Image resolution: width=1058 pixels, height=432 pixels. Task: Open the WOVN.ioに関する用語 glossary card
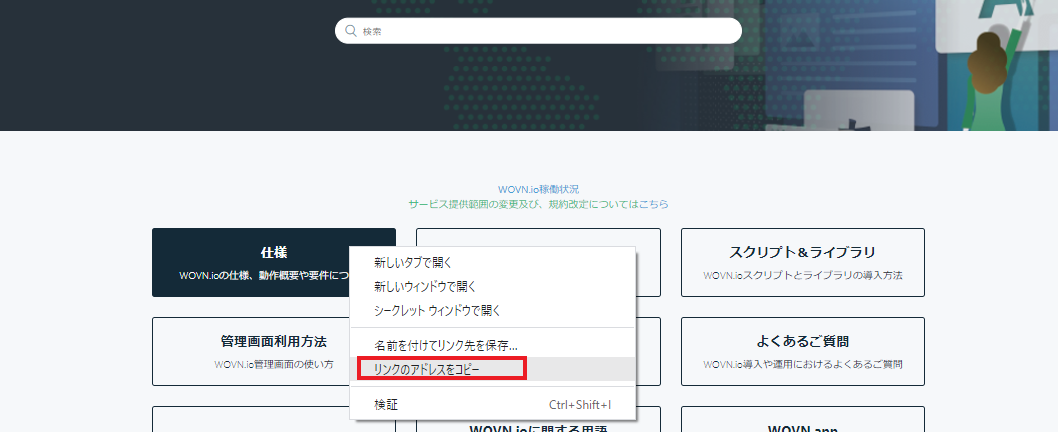pyautogui.click(x=538, y=427)
